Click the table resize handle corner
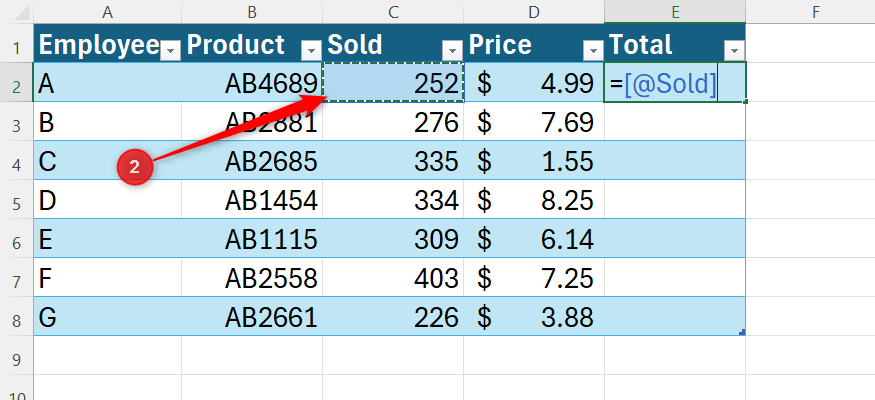This screenshot has width=875, height=400. click(742, 332)
